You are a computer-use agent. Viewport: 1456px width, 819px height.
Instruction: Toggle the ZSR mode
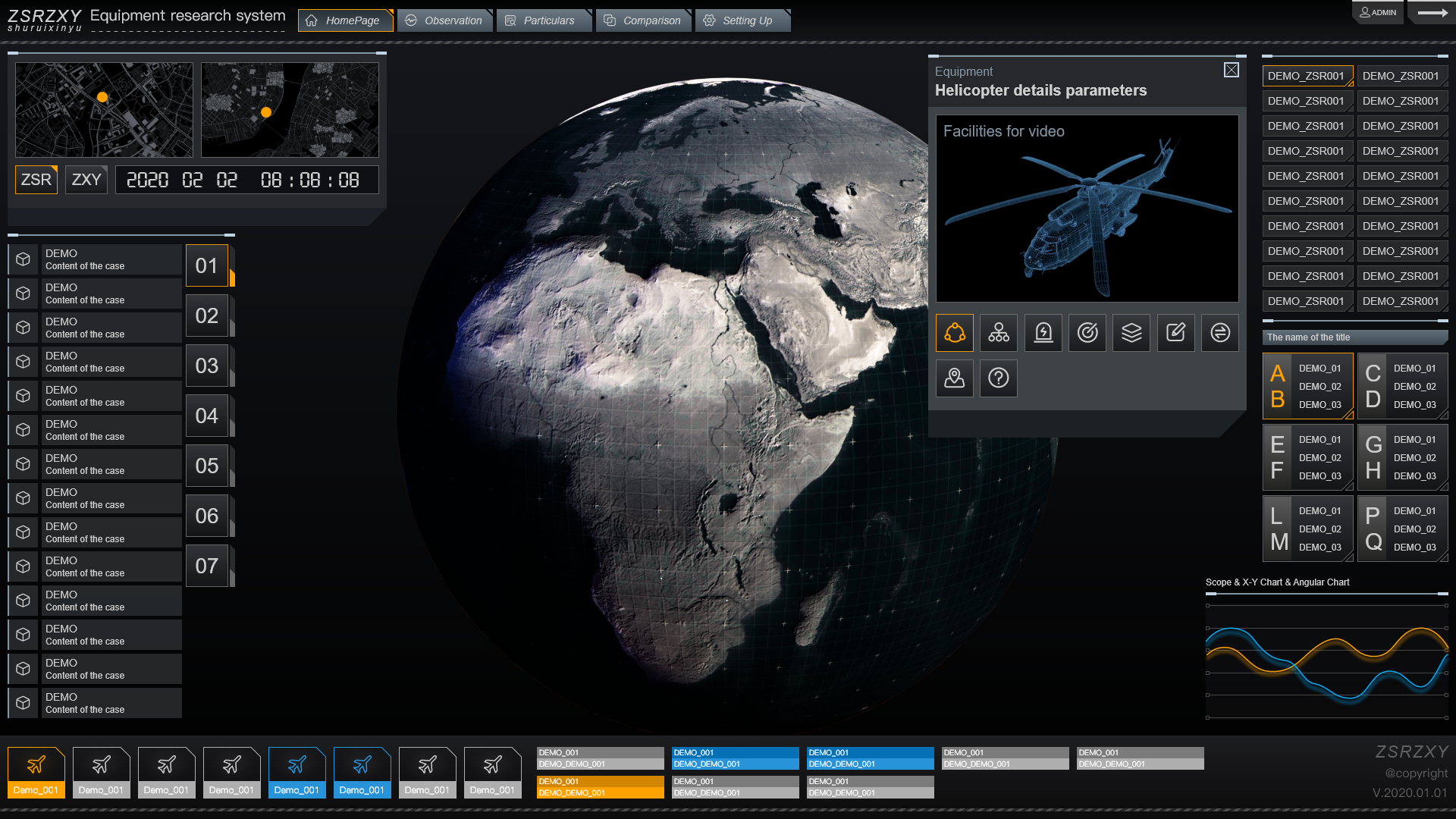pos(36,179)
